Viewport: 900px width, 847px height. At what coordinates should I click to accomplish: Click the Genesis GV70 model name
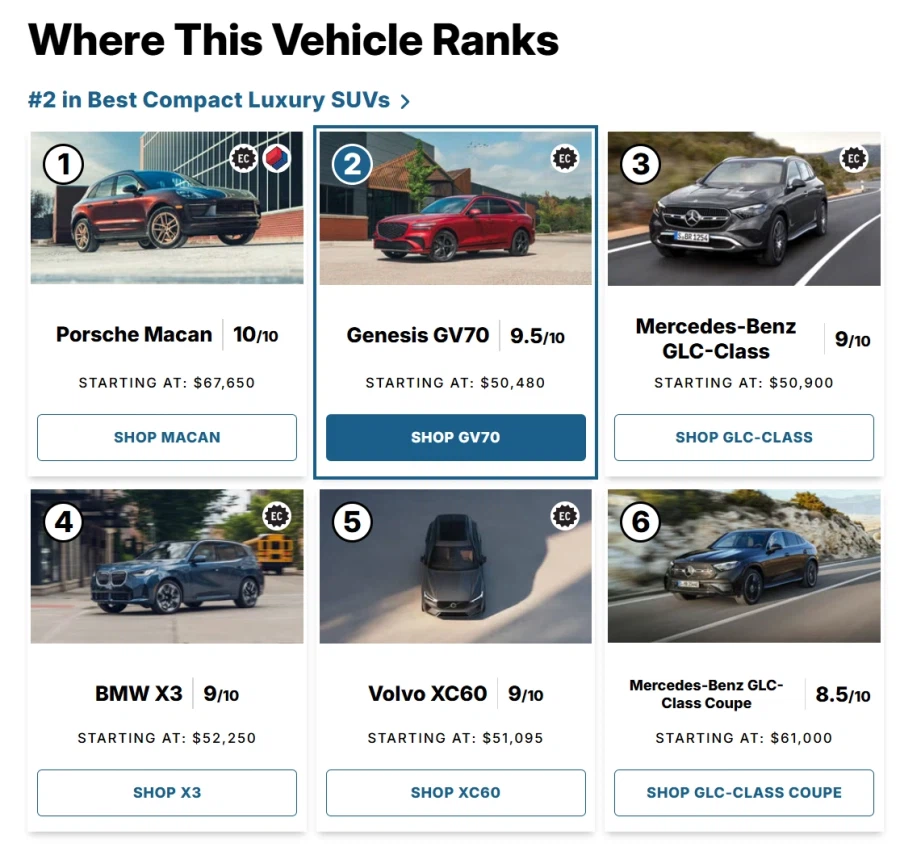(418, 335)
